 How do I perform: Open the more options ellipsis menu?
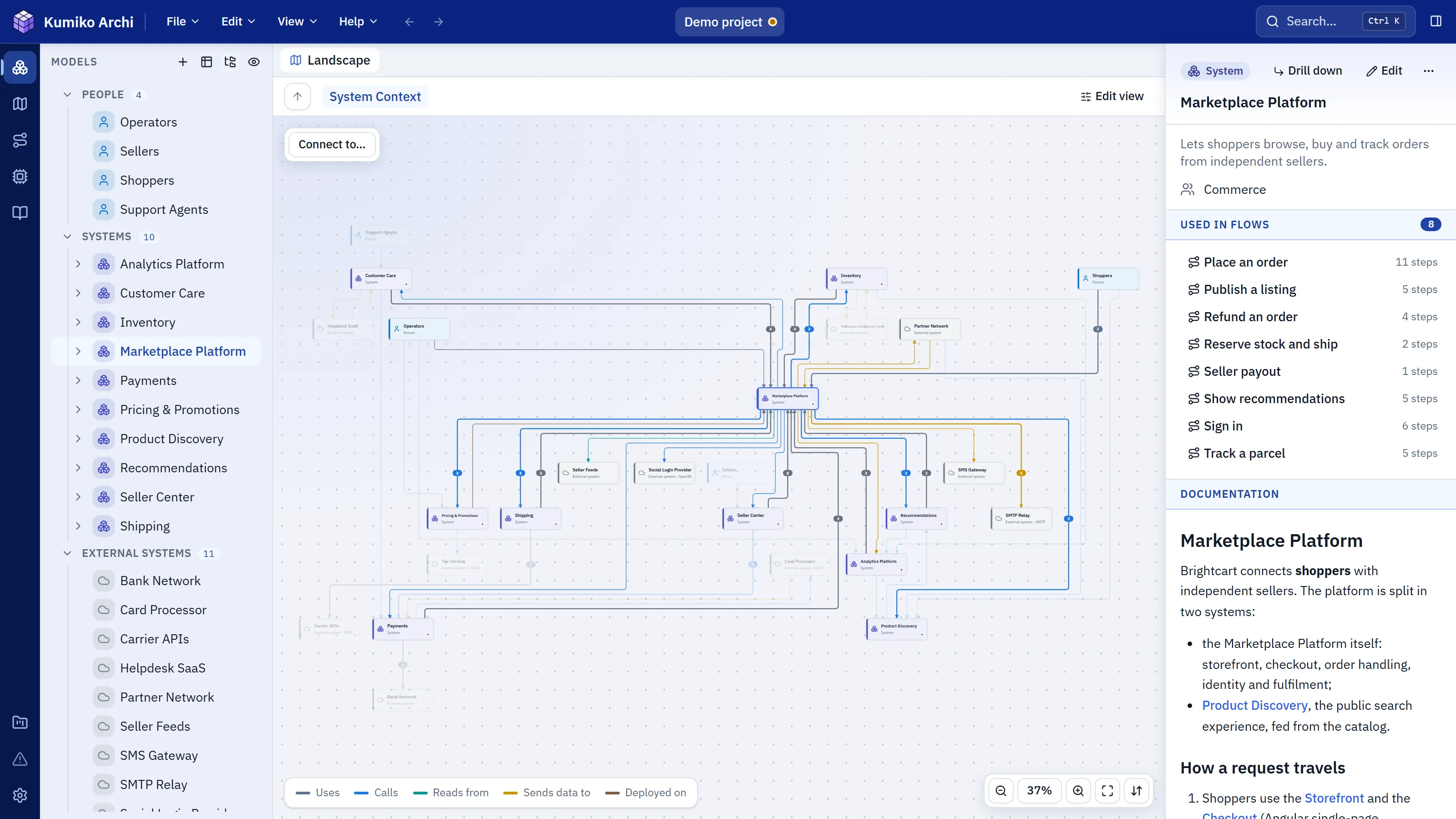point(1429,71)
